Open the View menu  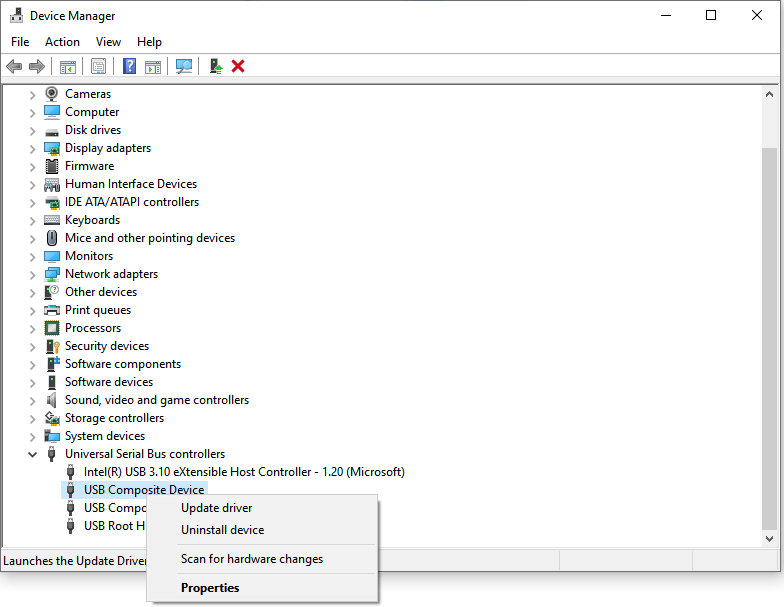[108, 42]
